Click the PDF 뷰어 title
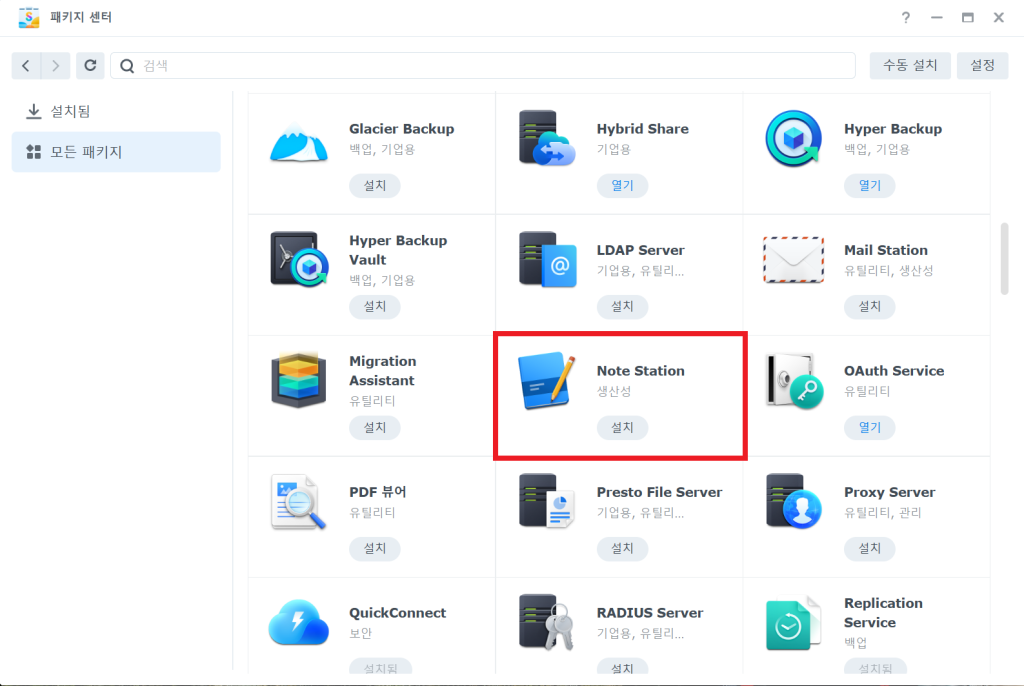 [378, 492]
